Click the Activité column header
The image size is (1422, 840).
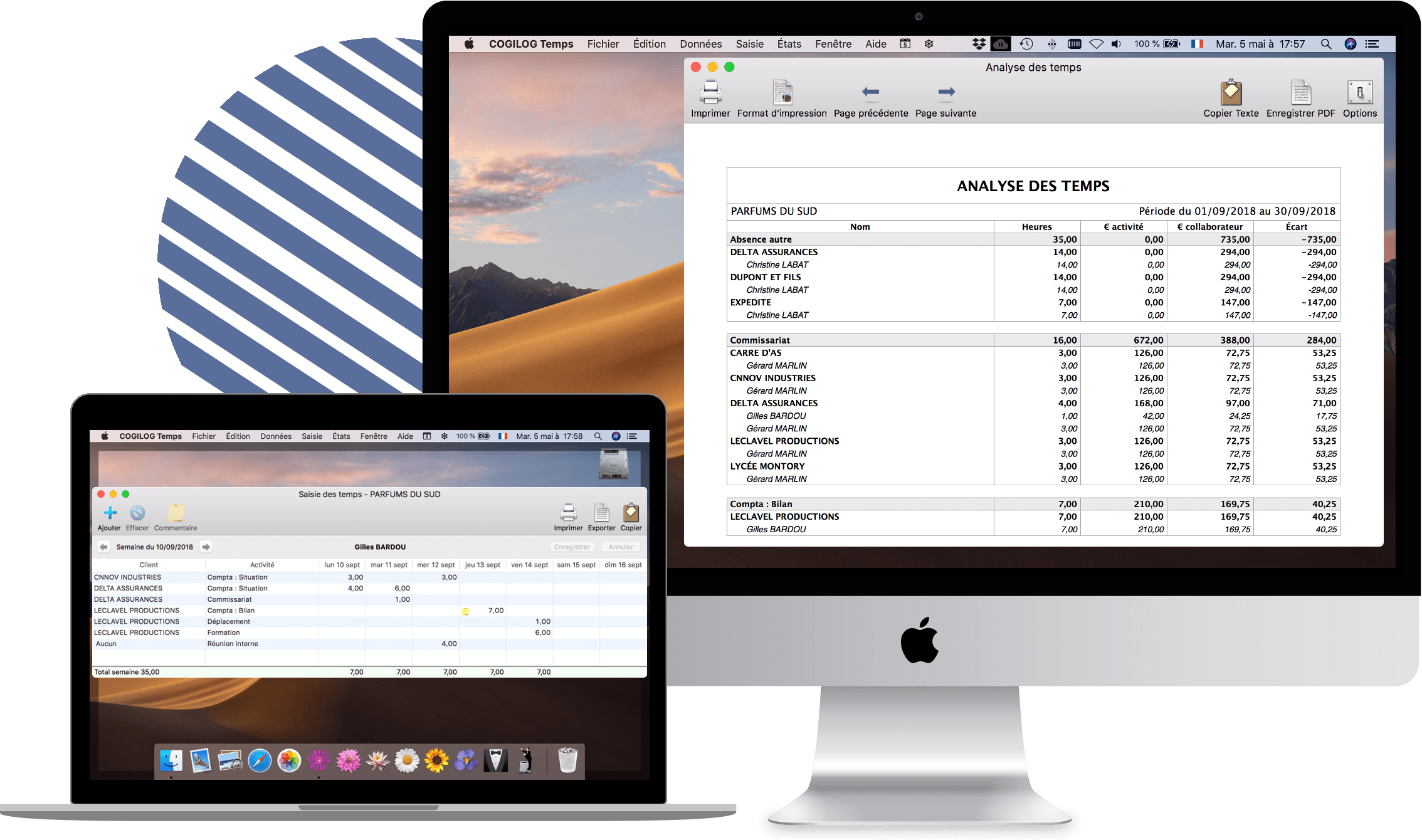[262, 565]
